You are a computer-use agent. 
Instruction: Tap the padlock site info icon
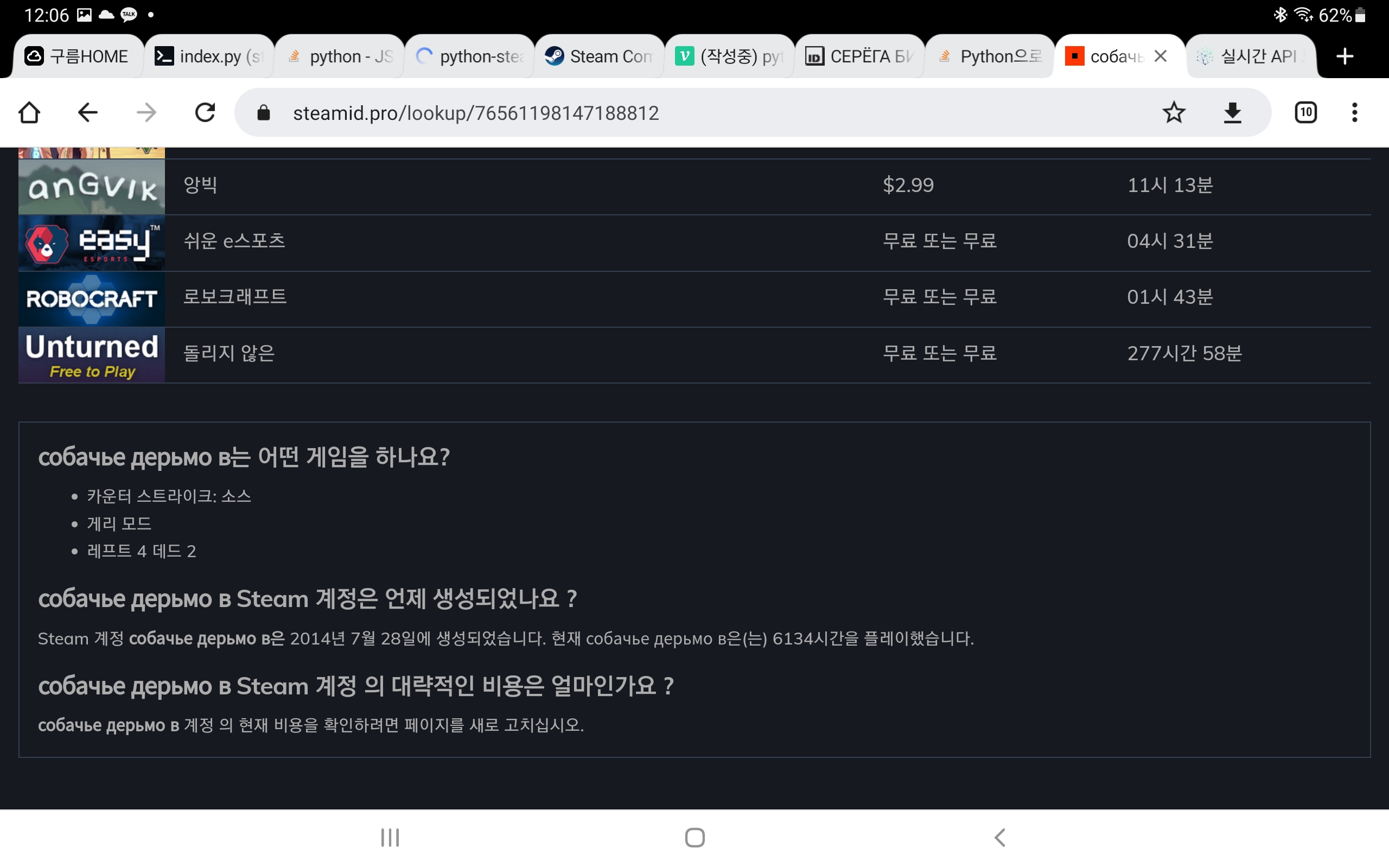tap(264, 112)
